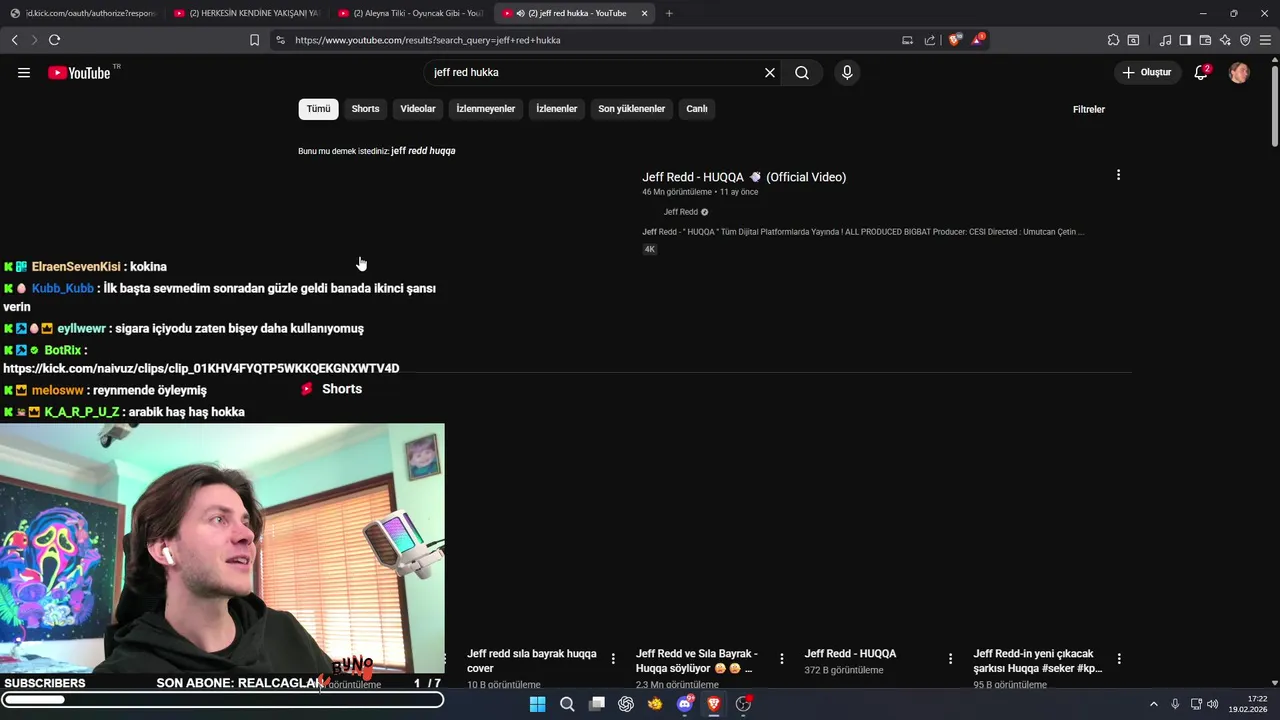Image resolution: width=1280 pixels, height=720 pixels.
Task: Select the Shorts filter chip
Action: [365, 109]
